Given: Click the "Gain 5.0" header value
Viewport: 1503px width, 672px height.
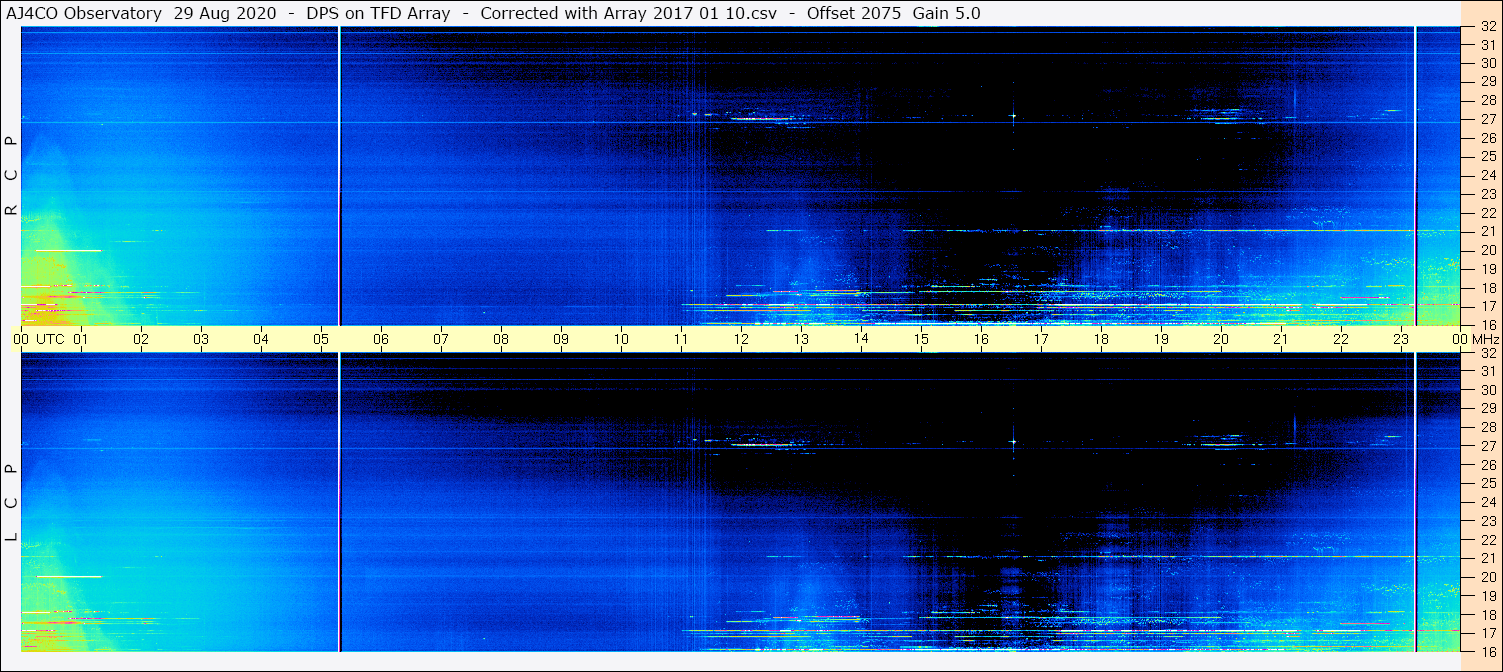Looking at the screenshot, I should coord(947,13).
